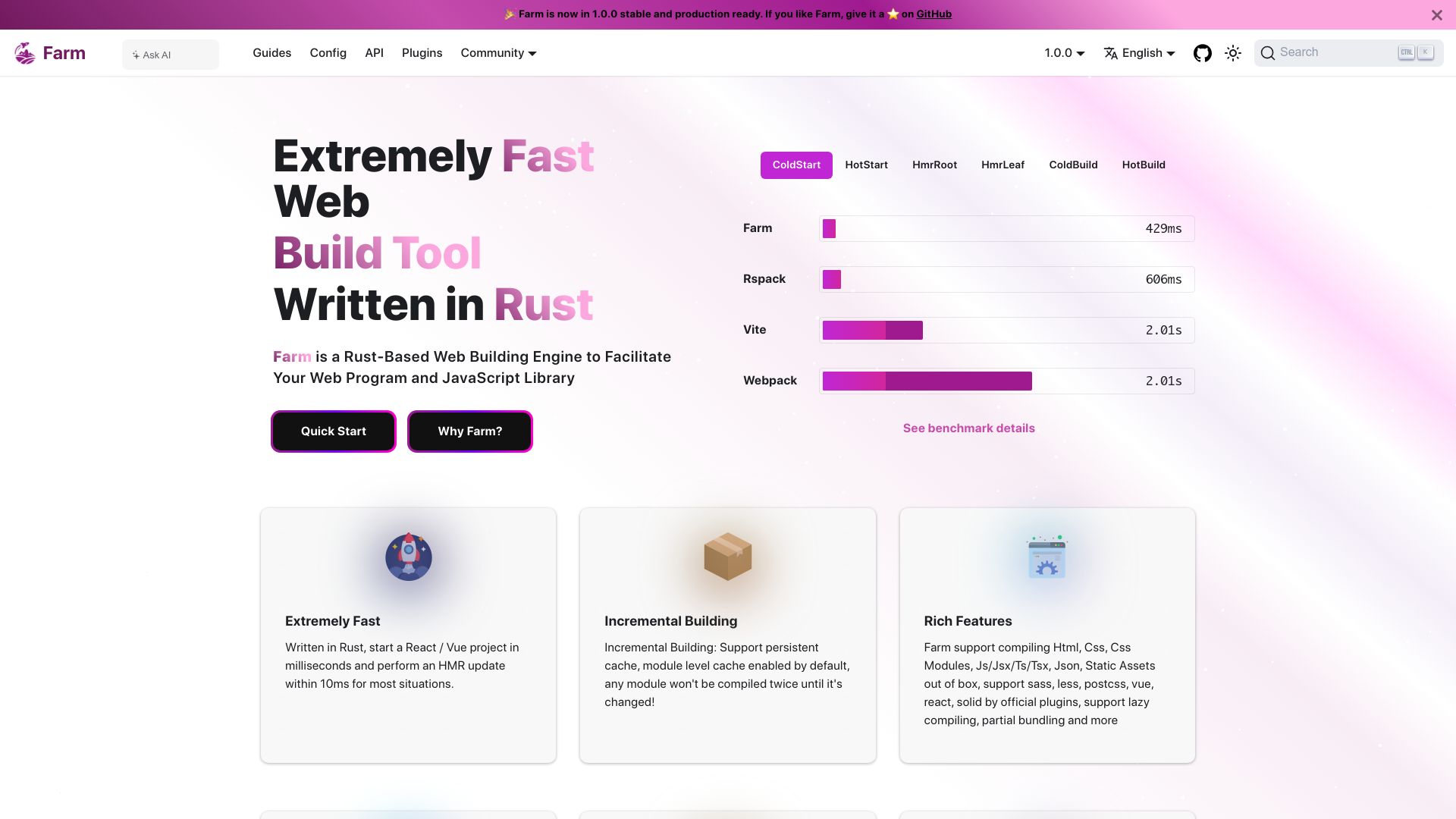Click the Why Farm? button
The image size is (1456, 819).
(470, 431)
